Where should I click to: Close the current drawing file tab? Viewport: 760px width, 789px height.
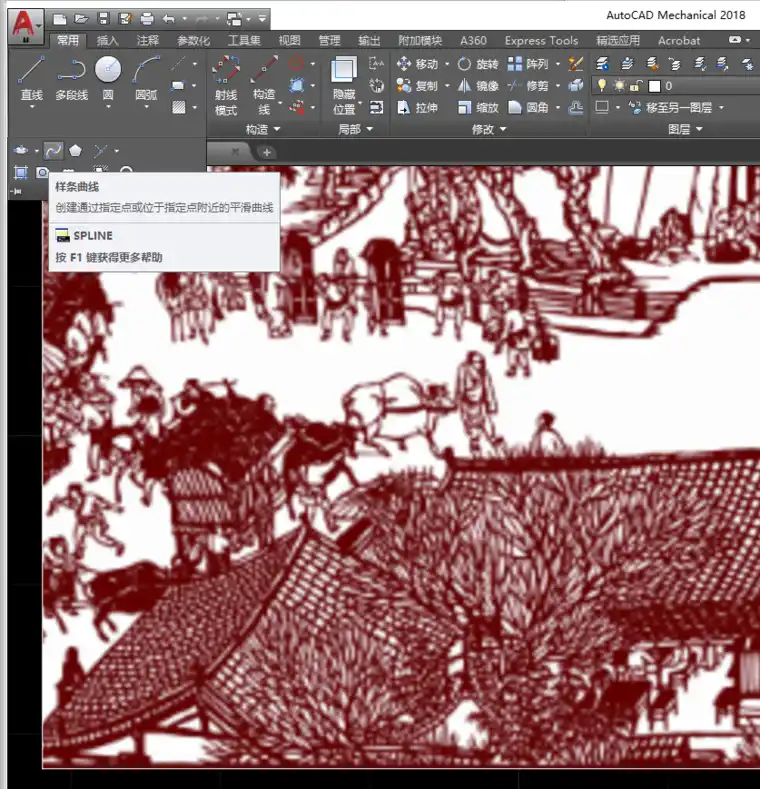click(x=235, y=151)
